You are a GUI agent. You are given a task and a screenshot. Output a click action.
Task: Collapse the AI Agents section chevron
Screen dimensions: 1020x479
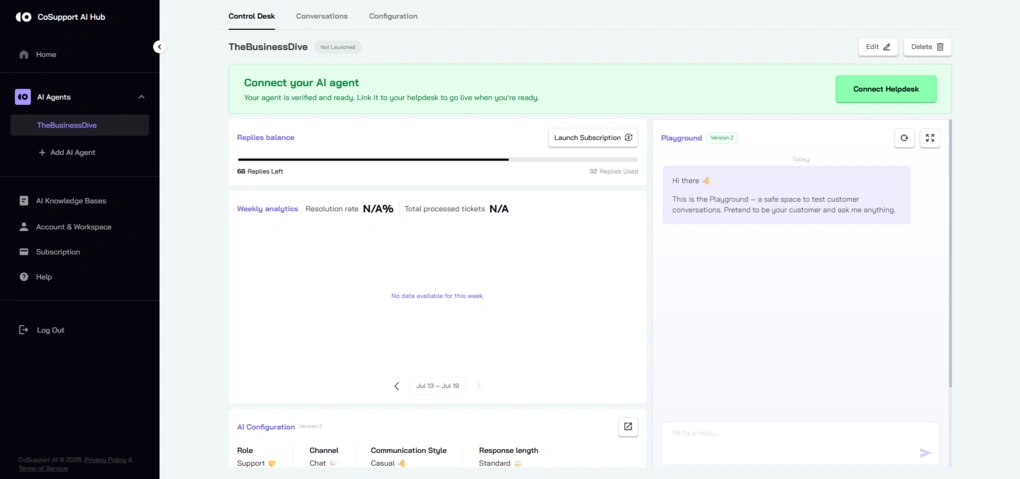141,97
